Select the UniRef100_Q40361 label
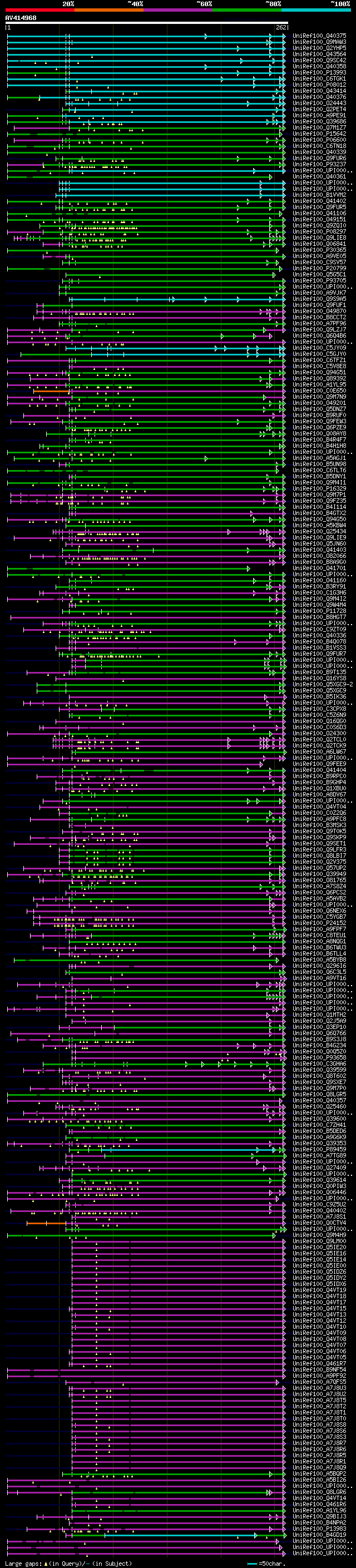Viewport: 356px width, 1568px height. point(319,176)
